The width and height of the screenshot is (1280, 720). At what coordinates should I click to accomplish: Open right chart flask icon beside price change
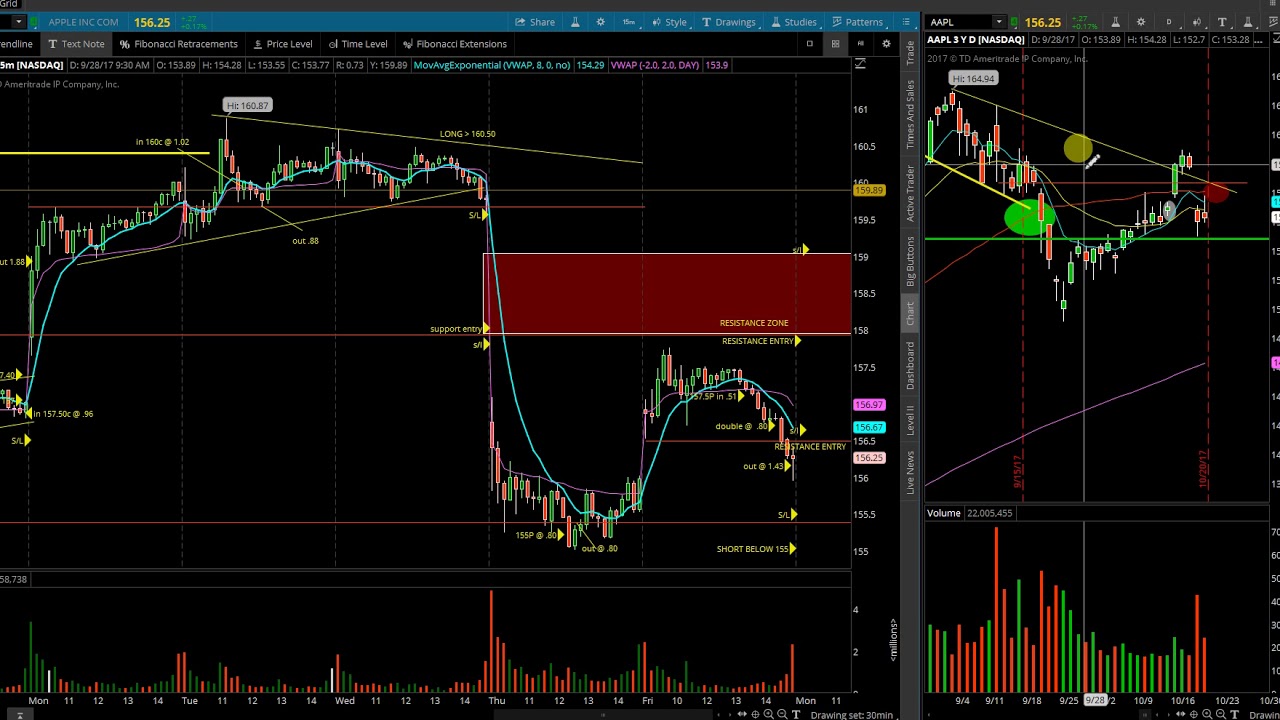[x=1116, y=22]
